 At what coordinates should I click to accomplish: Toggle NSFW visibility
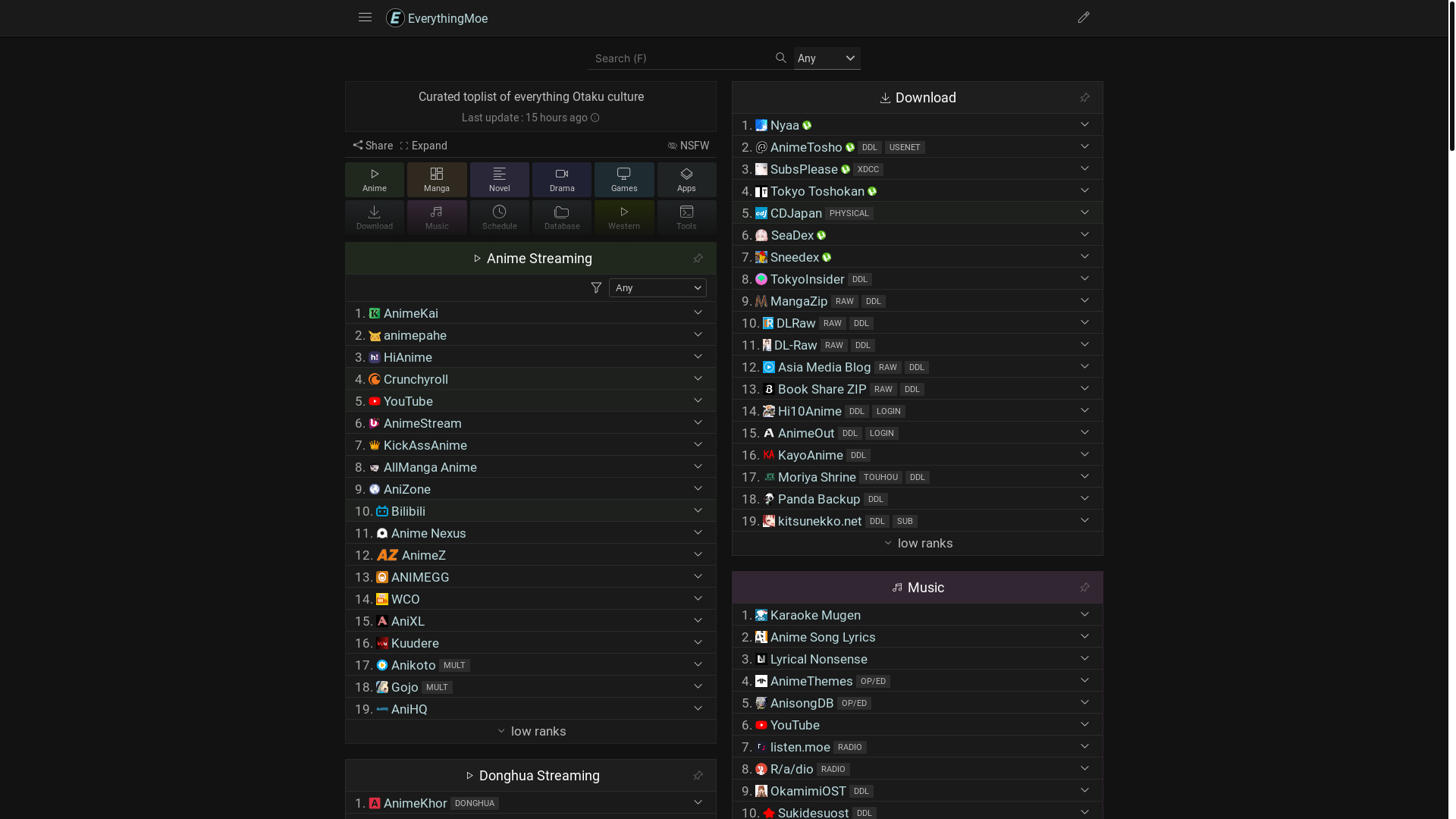point(689,146)
